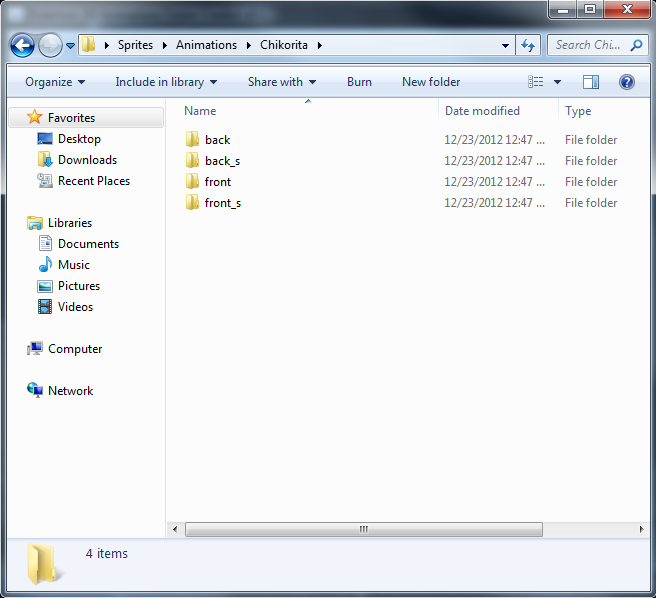
Task: Open Include in library menu
Action: [x=166, y=82]
